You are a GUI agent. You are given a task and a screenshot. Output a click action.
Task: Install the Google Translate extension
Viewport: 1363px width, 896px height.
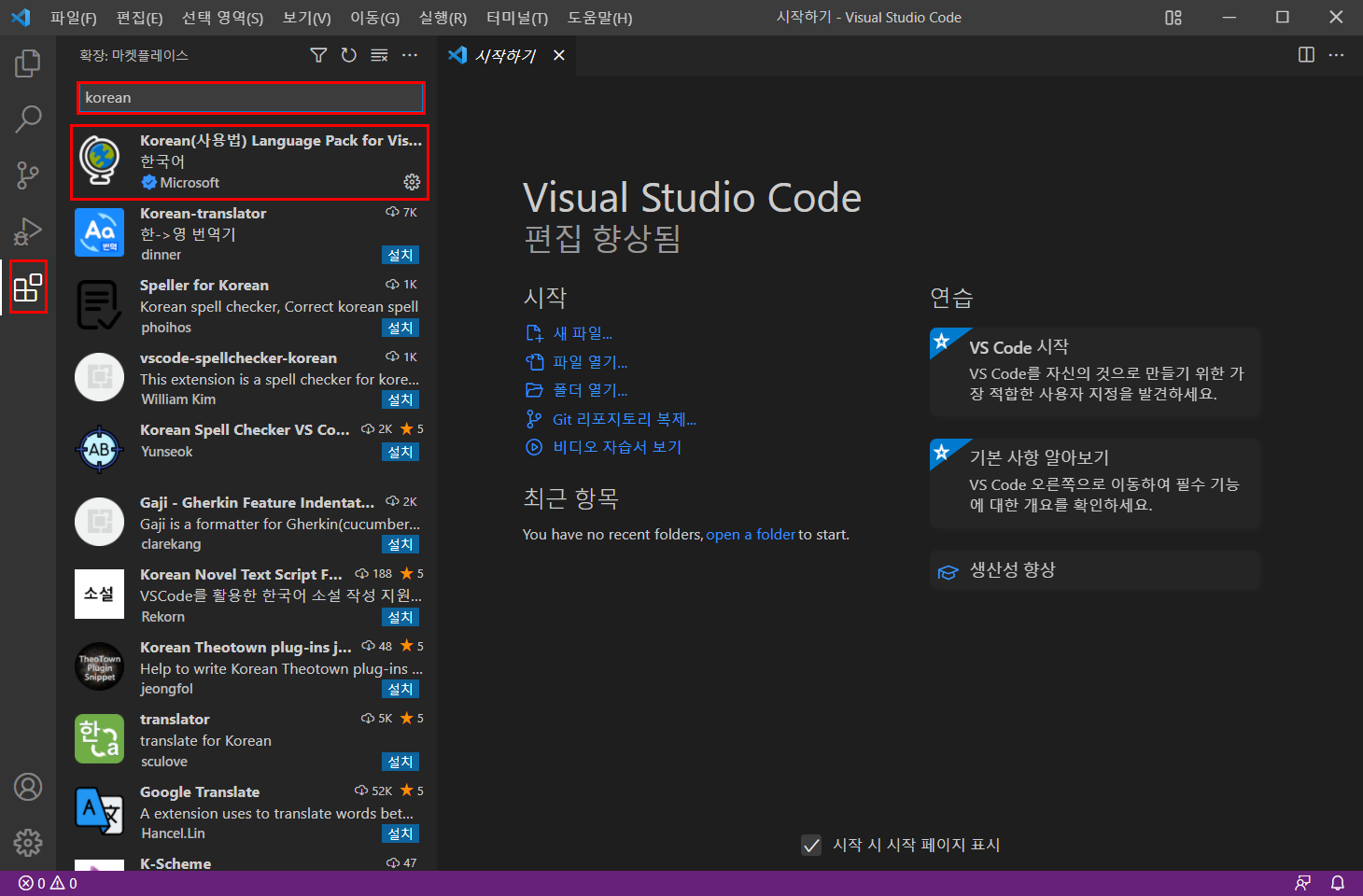[400, 833]
